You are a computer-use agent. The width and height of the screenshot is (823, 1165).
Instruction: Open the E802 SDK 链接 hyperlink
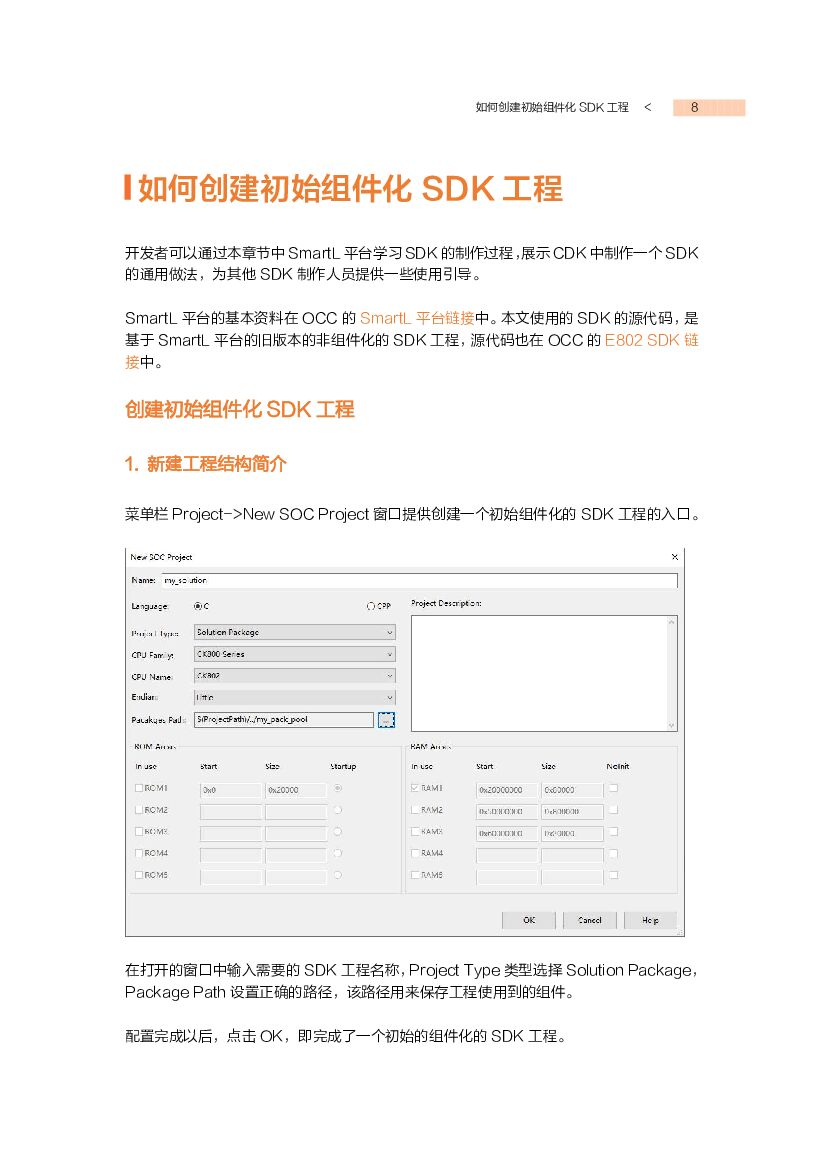pos(648,340)
